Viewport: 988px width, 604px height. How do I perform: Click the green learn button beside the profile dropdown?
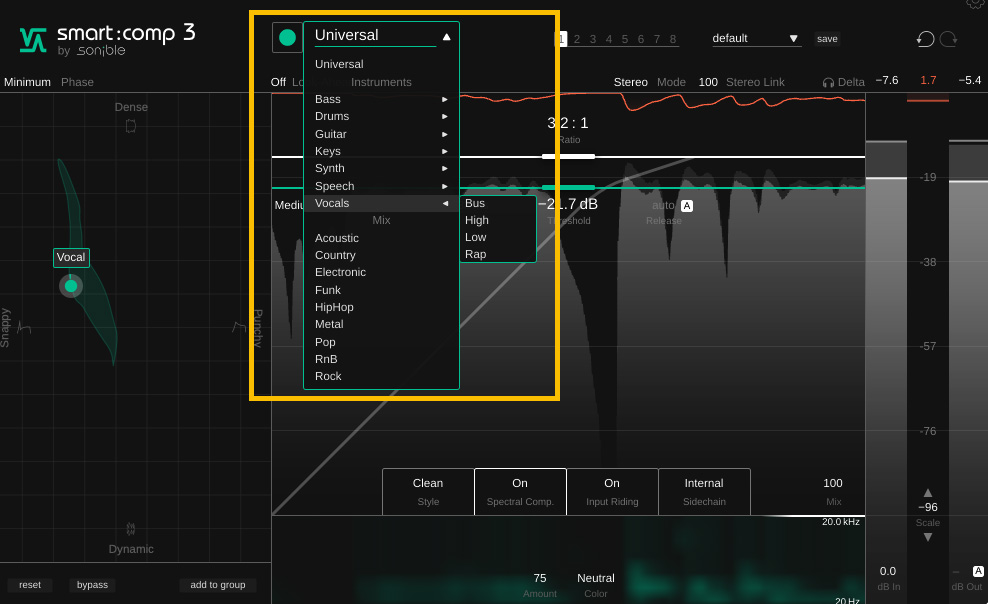pyautogui.click(x=287, y=37)
